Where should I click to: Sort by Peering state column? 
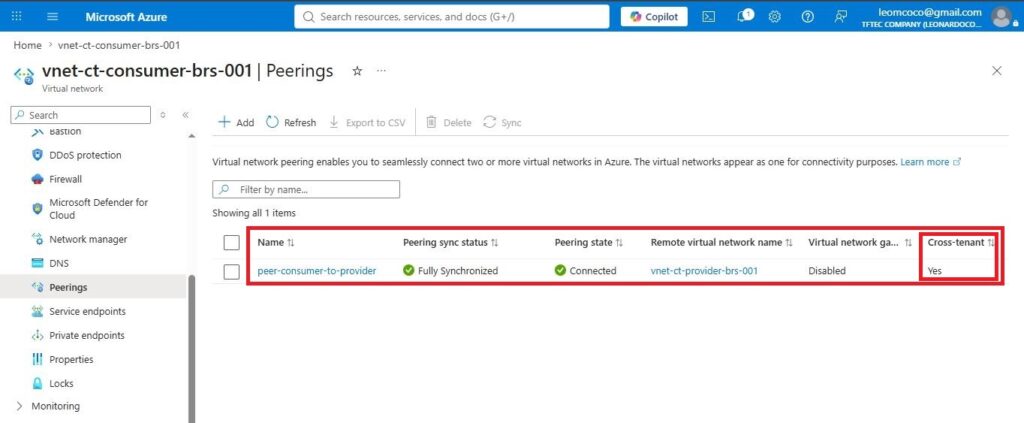(x=588, y=242)
